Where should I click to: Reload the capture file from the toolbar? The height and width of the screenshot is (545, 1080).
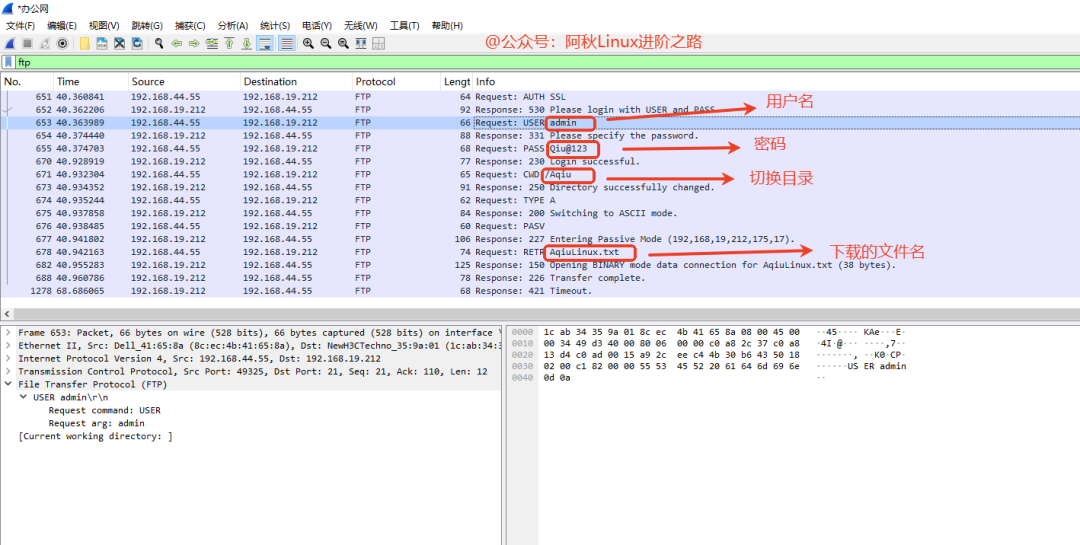136,43
